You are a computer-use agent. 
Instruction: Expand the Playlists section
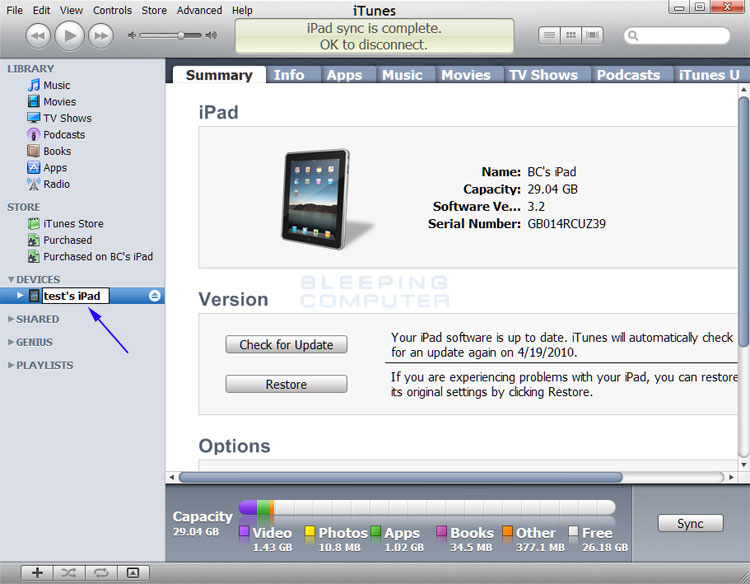[x=11, y=365]
